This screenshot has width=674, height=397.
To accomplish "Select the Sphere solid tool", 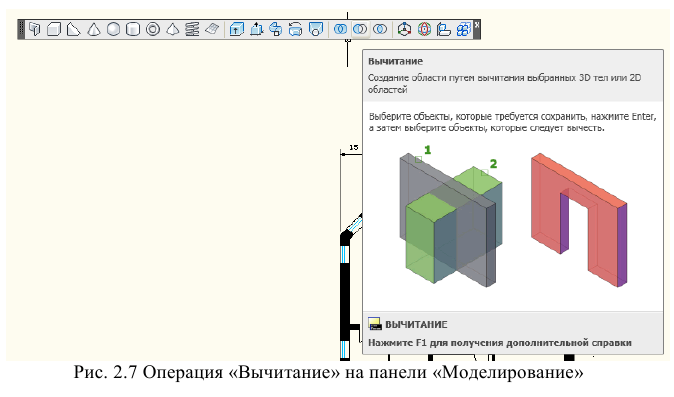I will 113,29.
